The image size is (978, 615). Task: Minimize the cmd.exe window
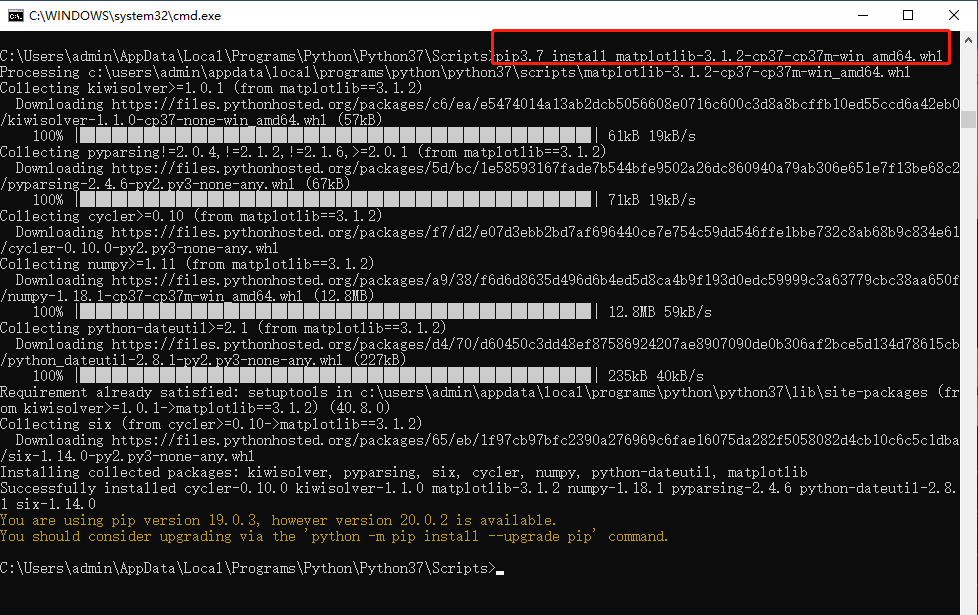point(863,16)
